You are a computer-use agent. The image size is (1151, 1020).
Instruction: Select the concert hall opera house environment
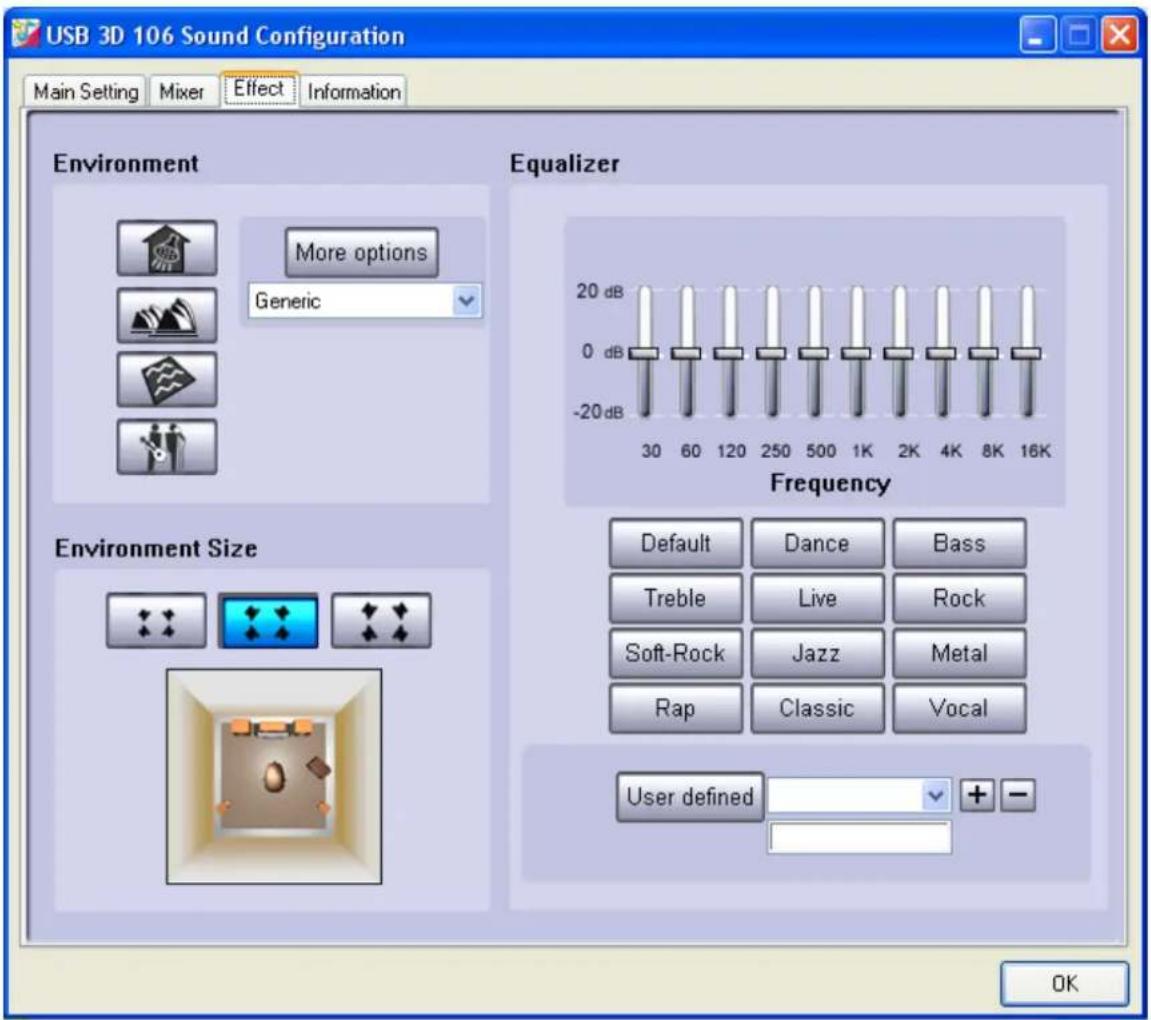(x=167, y=315)
